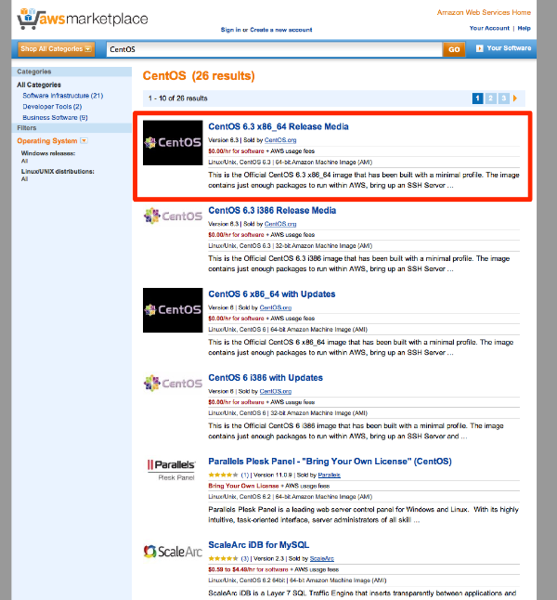Select All under Linux/UNIX distributions
Viewport: 557px width, 600px height.
[x=24, y=179]
